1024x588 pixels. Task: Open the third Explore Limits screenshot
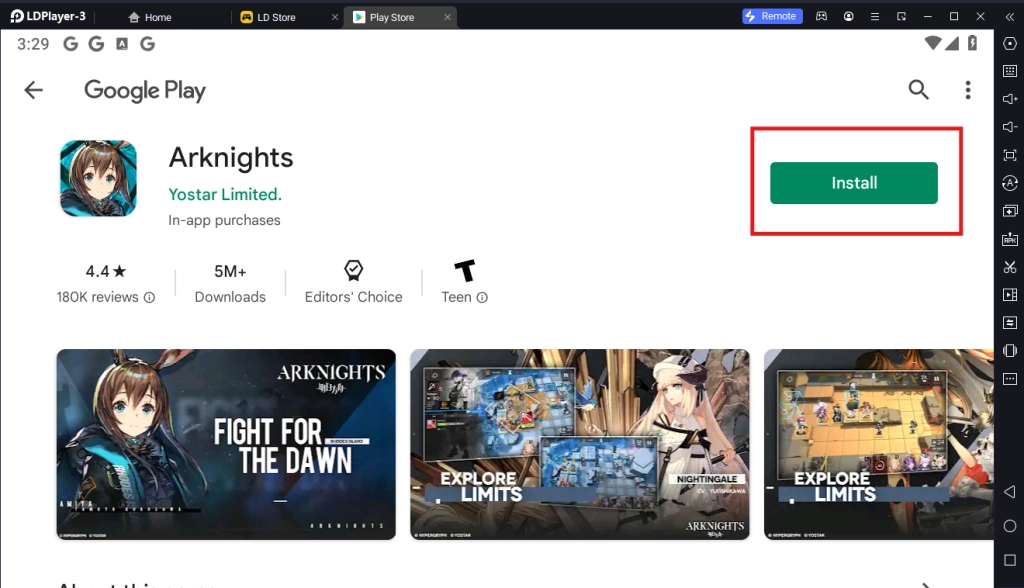[x=878, y=444]
